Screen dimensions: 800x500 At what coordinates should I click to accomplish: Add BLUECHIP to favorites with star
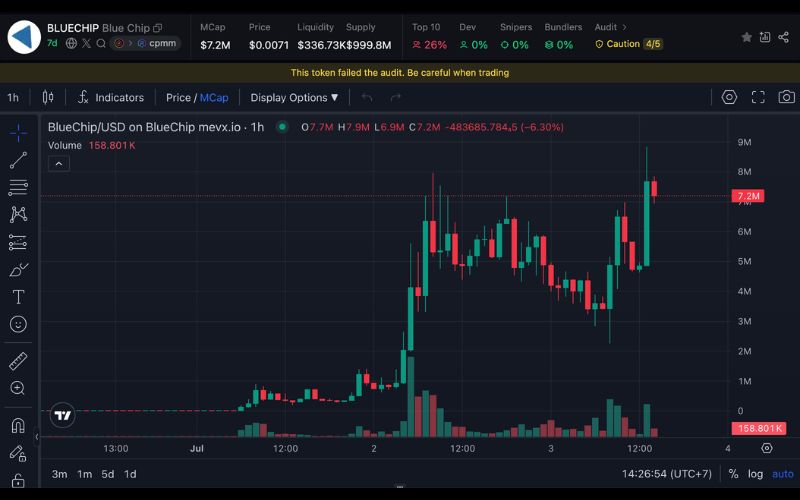coord(746,37)
